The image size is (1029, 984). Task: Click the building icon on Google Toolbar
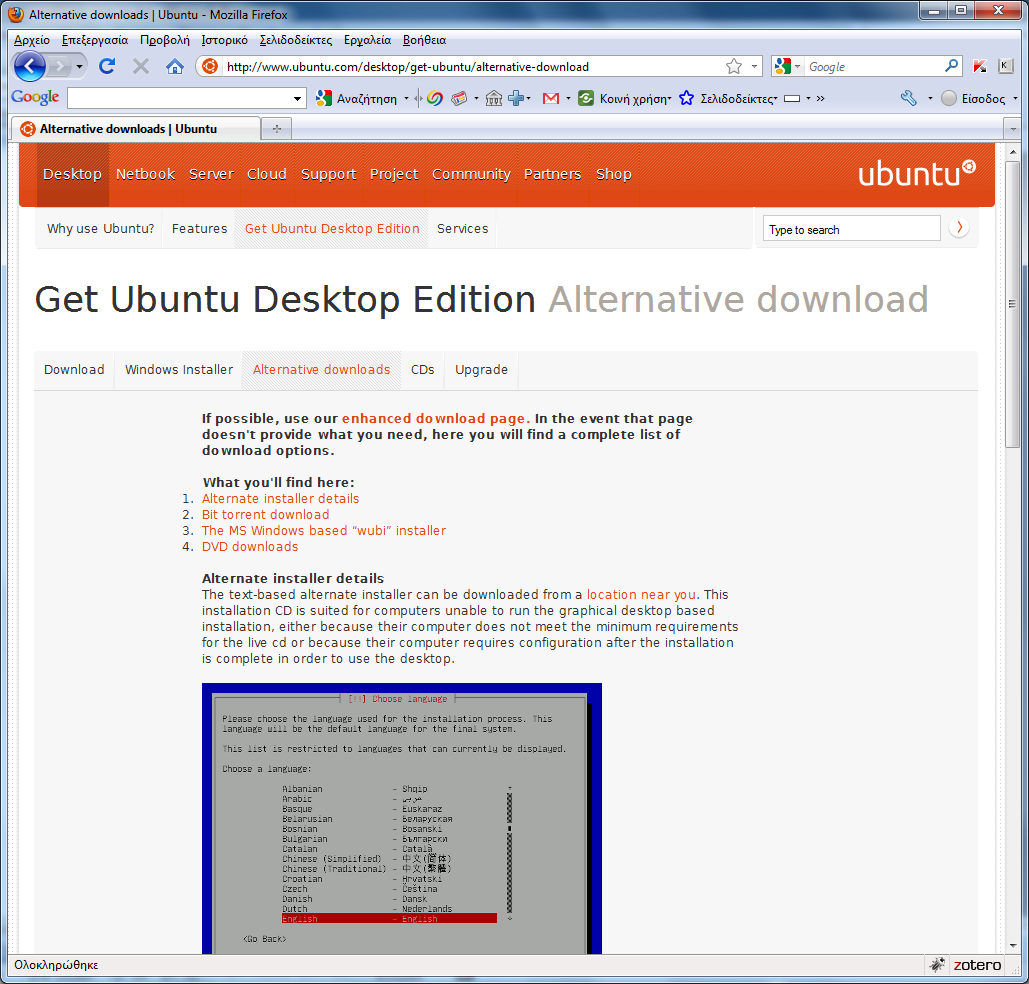[x=494, y=98]
